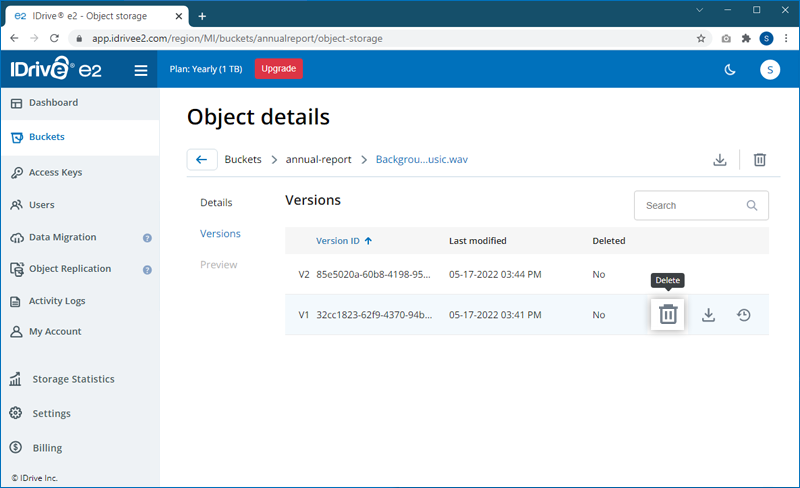Open Storage Statistics in the sidebar
Image resolution: width=800 pixels, height=488 pixels.
73,379
